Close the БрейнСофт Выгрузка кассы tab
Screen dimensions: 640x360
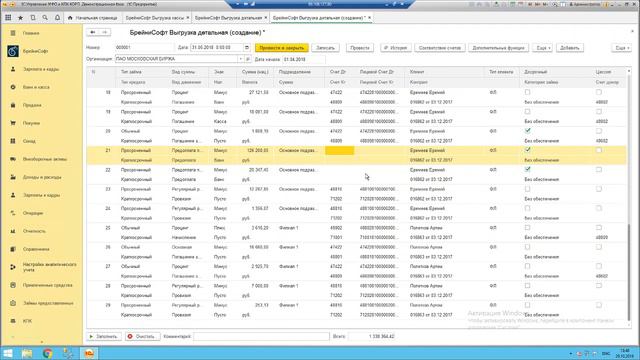188,18
